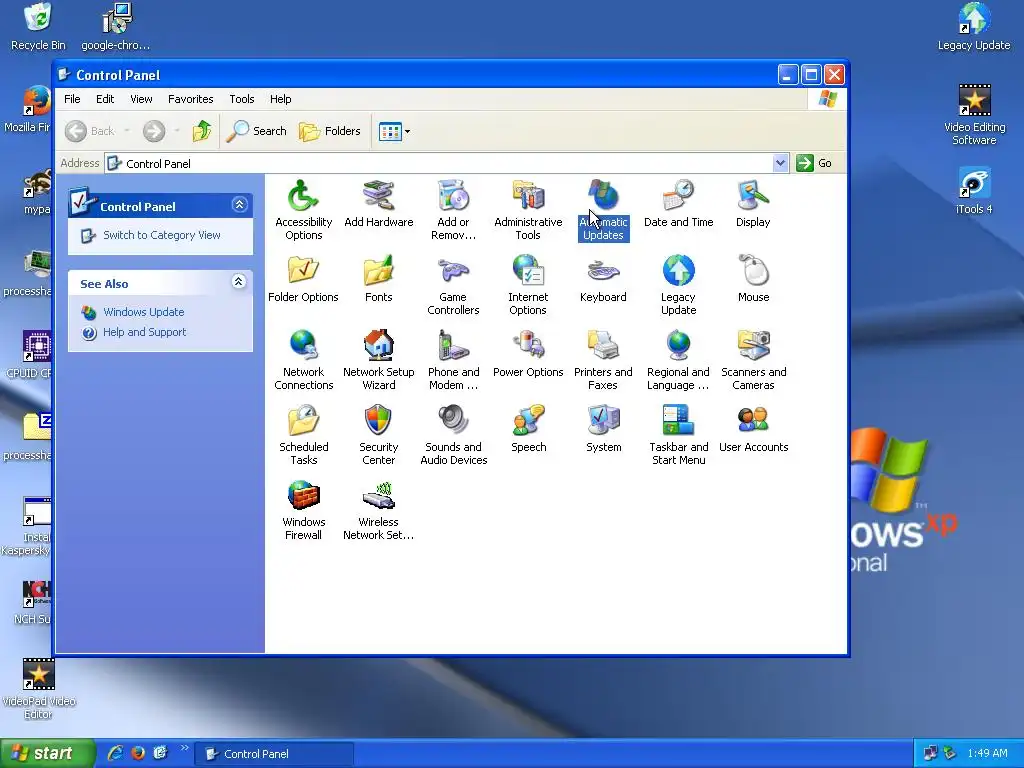Viewport: 1024px width, 768px height.
Task: Open Internet Options
Action: click(x=528, y=285)
